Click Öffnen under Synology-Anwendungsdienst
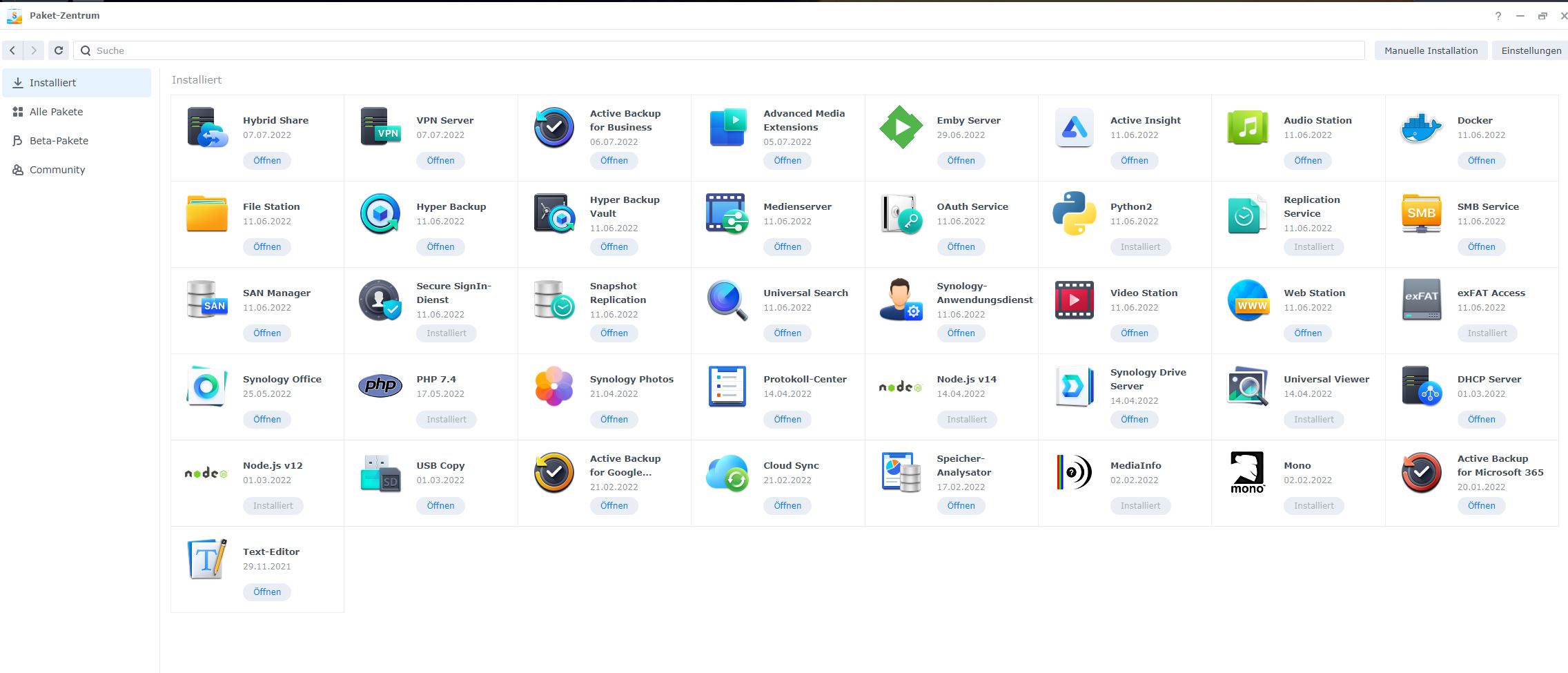The height and width of the screenshot is (673, 1568). pos(961,333)
